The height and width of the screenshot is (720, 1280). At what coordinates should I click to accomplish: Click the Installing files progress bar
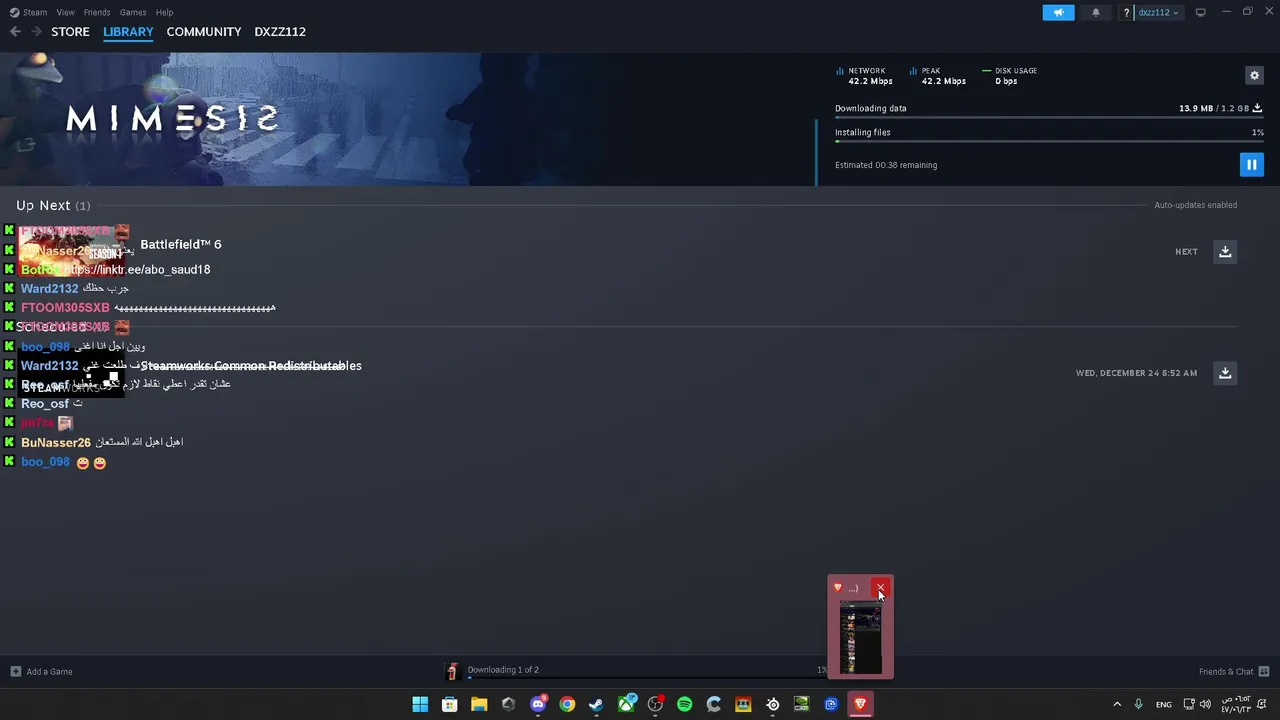pyautogui.click(x=1049, y=142)
